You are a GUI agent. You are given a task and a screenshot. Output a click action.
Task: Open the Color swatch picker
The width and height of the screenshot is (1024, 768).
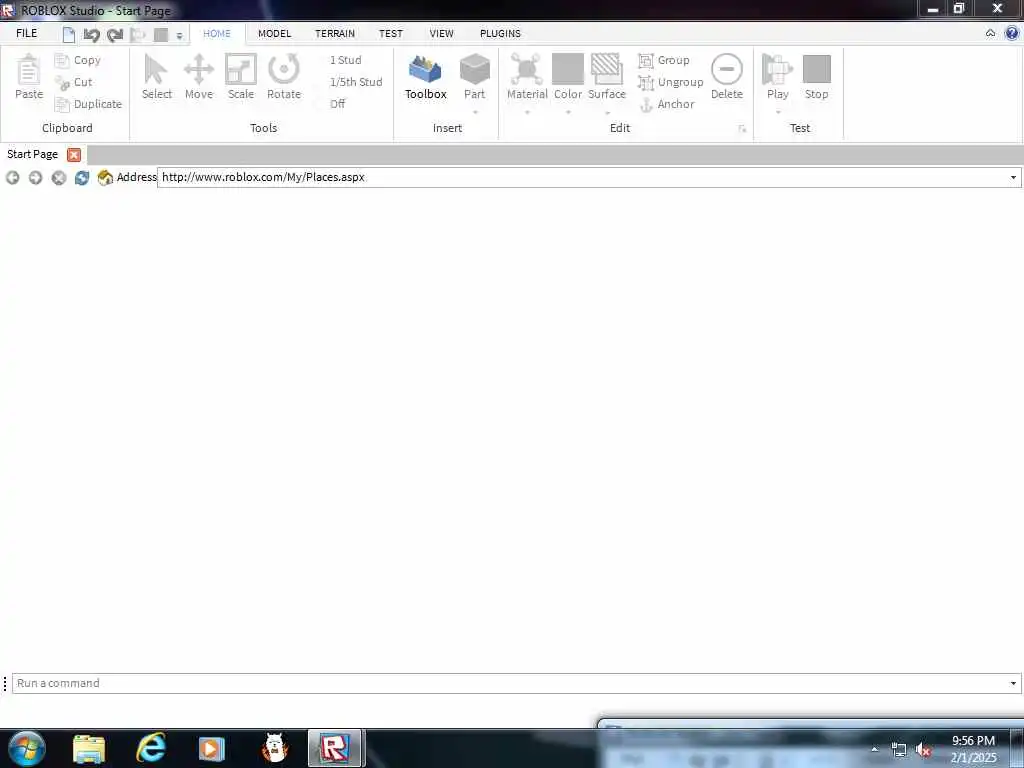568,77
